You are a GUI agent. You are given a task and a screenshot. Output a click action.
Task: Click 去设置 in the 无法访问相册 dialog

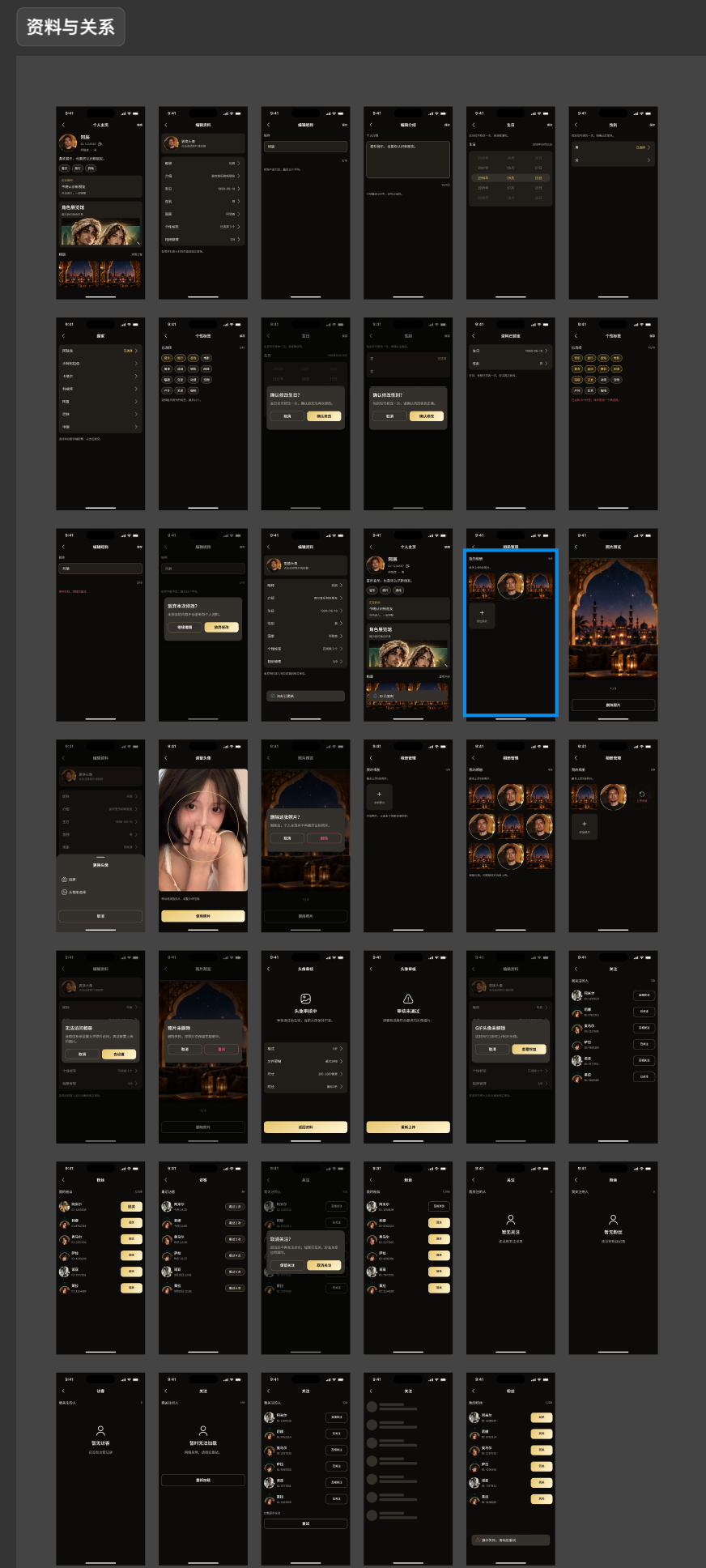[x=119, y=1055]
